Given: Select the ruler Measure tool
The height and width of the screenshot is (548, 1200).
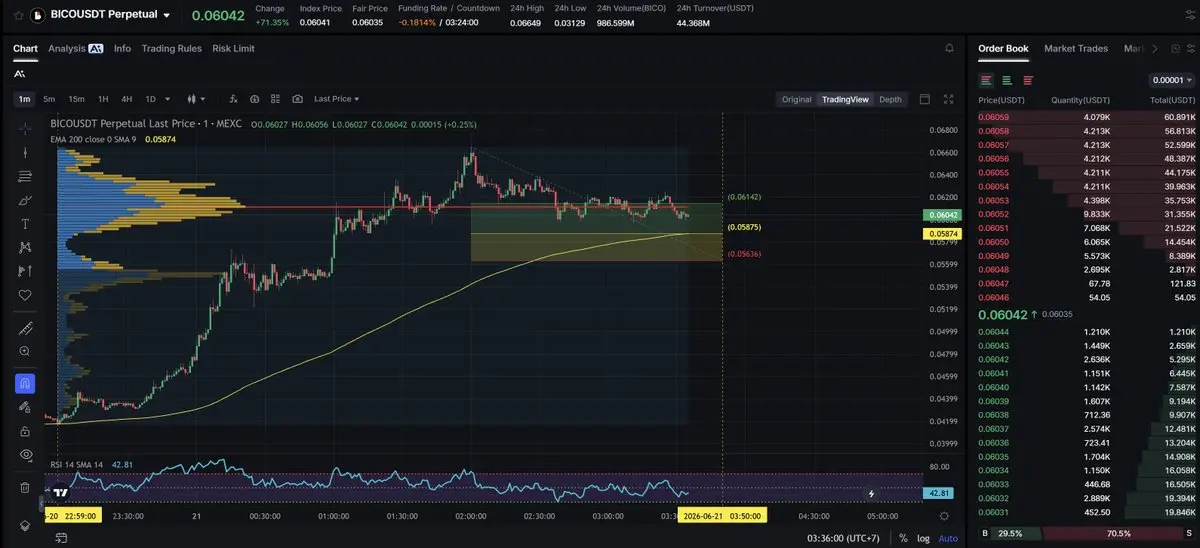Looking at the screenshot, I should (25, 328).
